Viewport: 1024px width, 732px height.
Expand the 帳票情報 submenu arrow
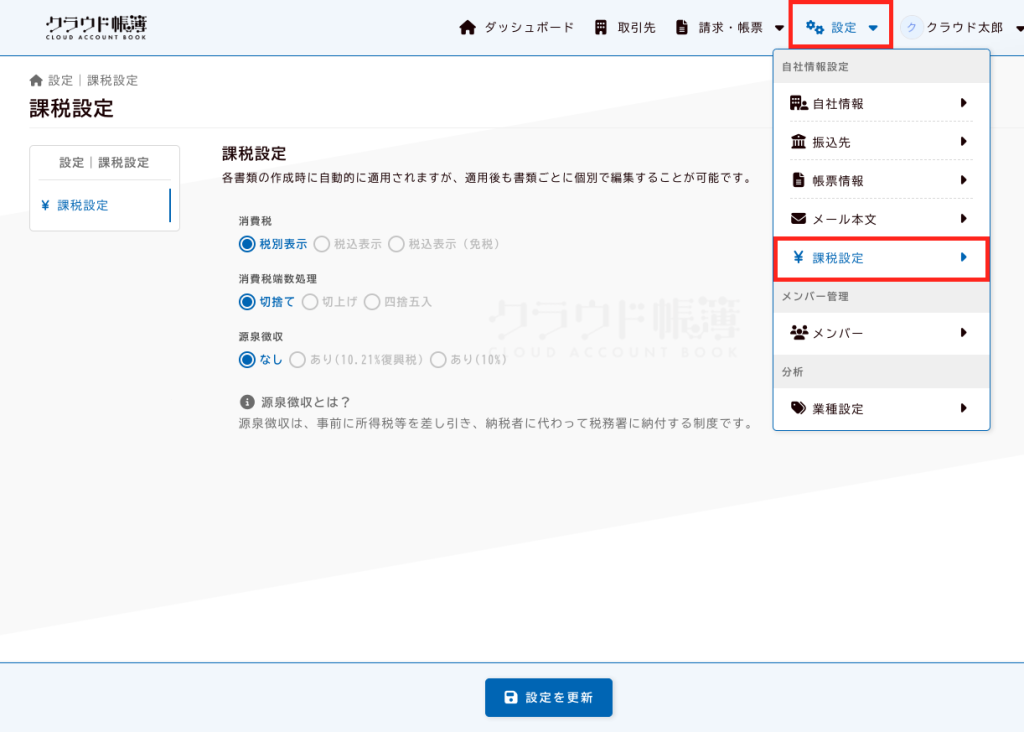(963, 180)
